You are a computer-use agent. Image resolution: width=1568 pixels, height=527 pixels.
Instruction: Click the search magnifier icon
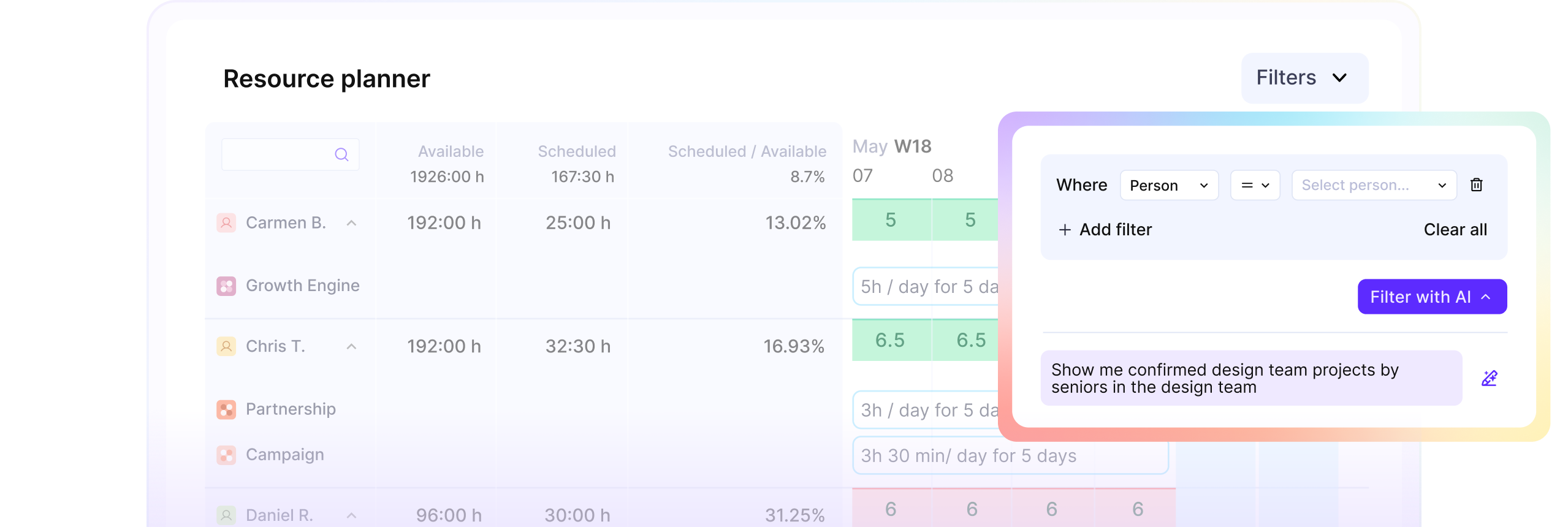pyautogui.click(x=341, y=154)
